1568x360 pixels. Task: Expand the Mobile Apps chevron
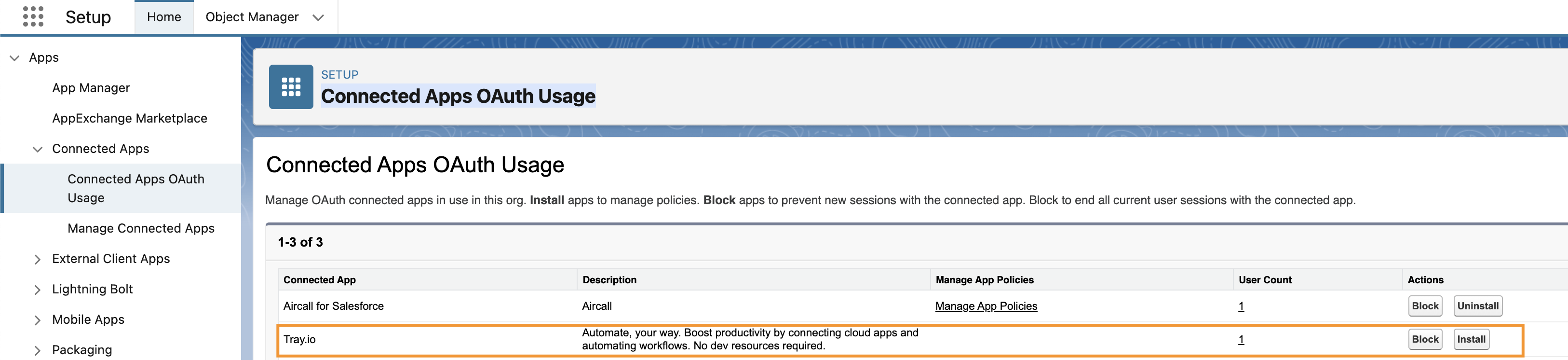point(38,320)
